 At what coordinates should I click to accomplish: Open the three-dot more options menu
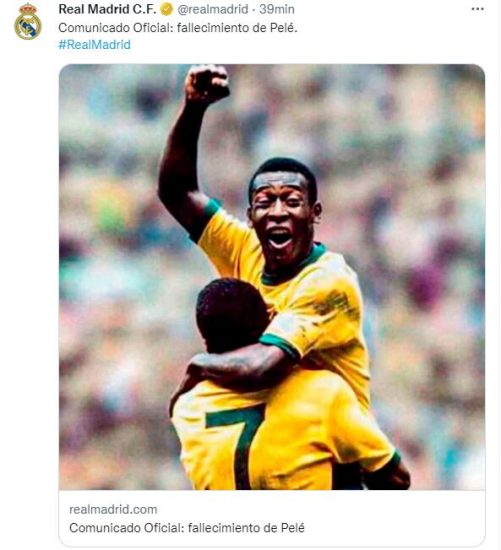(477, 9)
